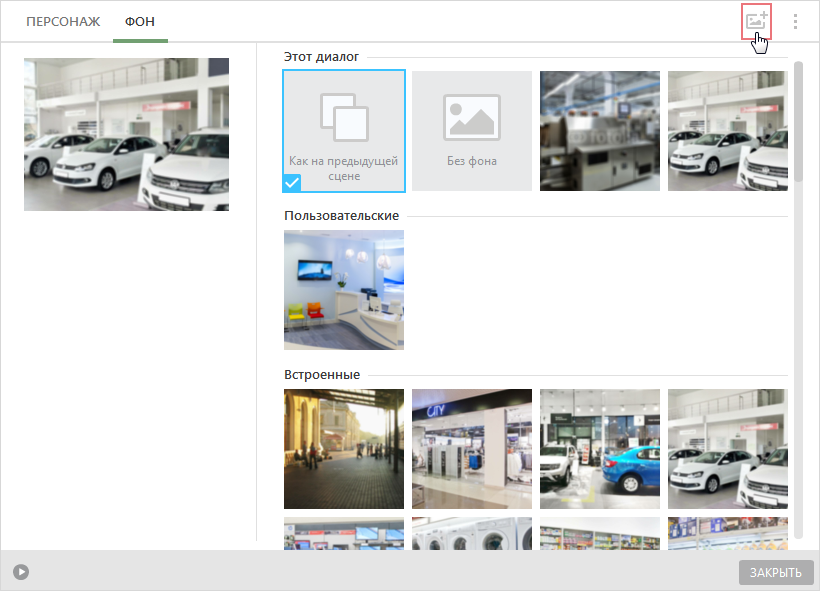Click the add background image icon
This screenshot has width=820, height=591.
pos(756,21)
